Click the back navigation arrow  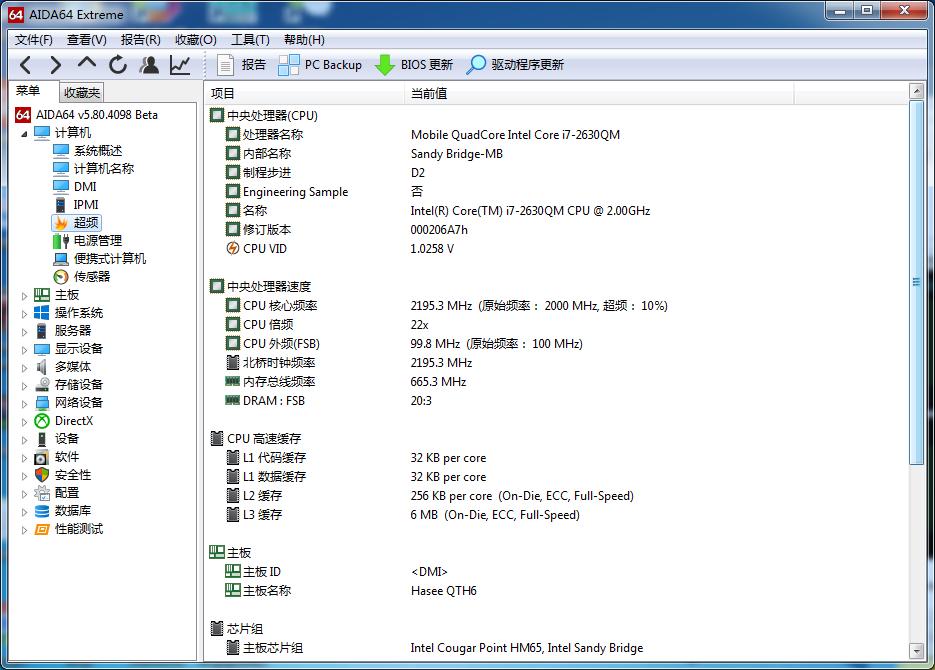click(x=26, y=65)
